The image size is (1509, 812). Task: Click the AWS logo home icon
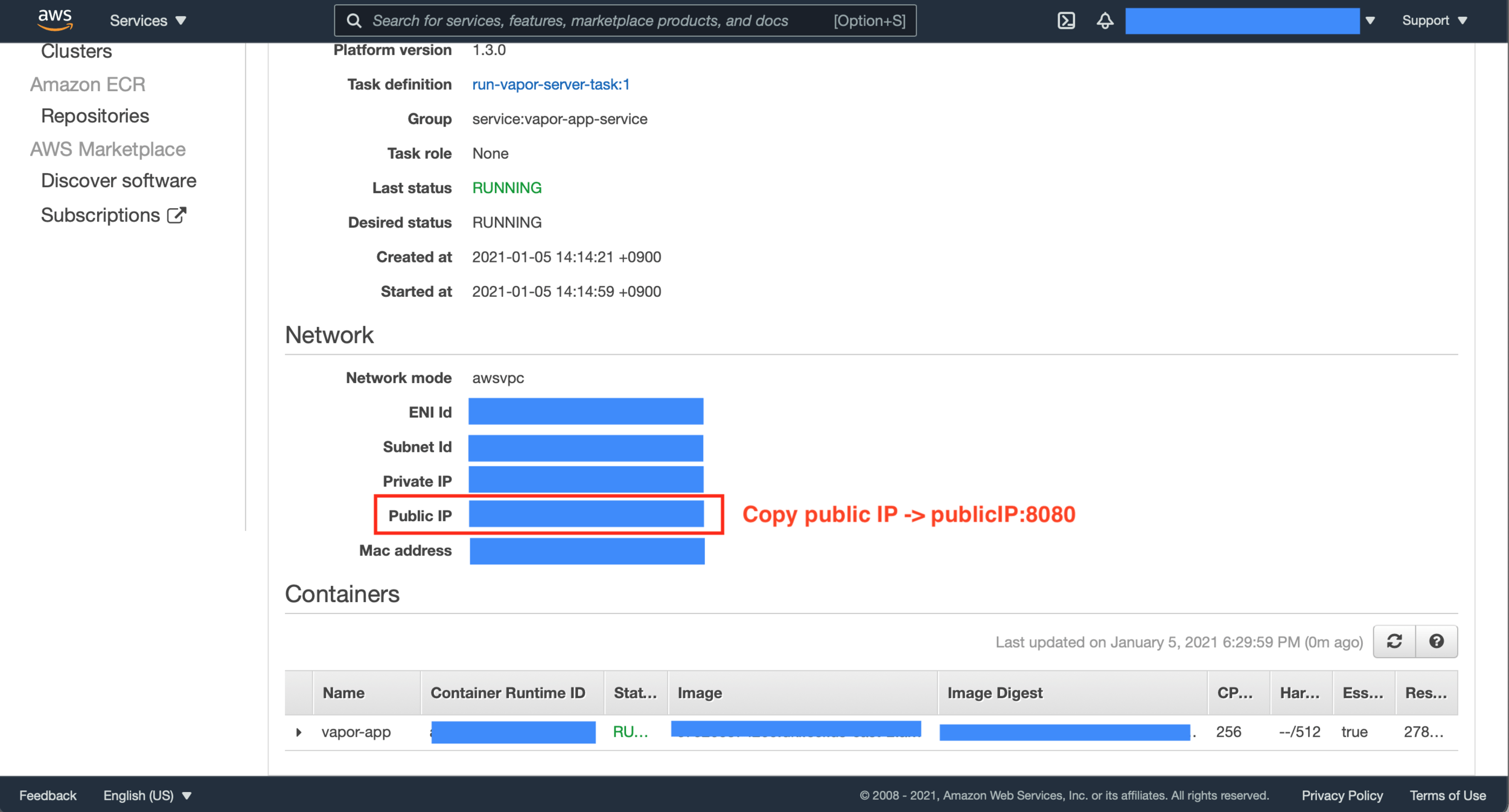(55, 19)
